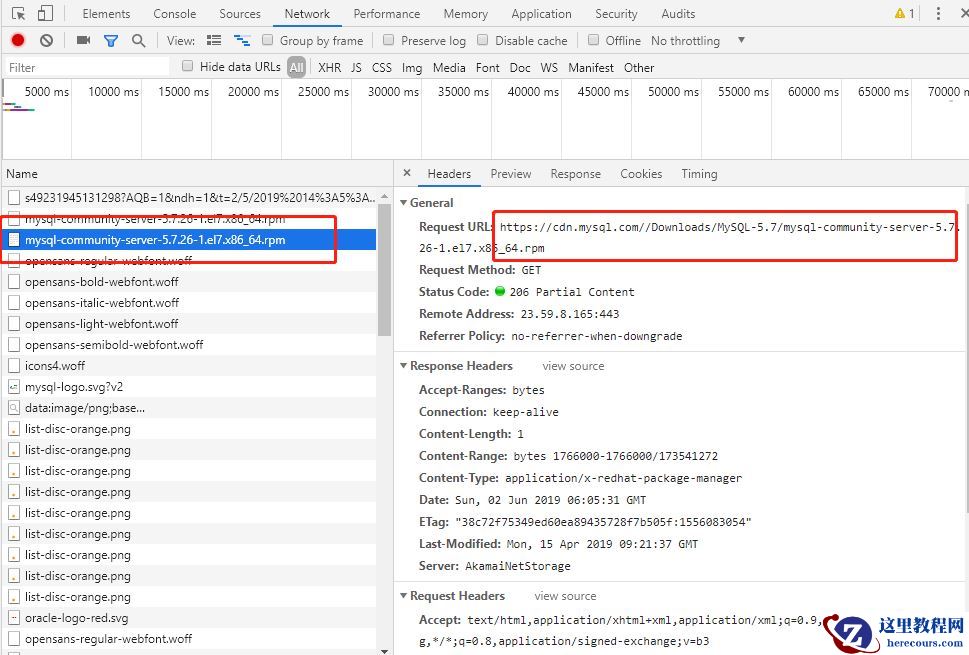The height and width of the screenshot is (655, 969).
Task: Filter requests by Other type
Action: (639, 67)
